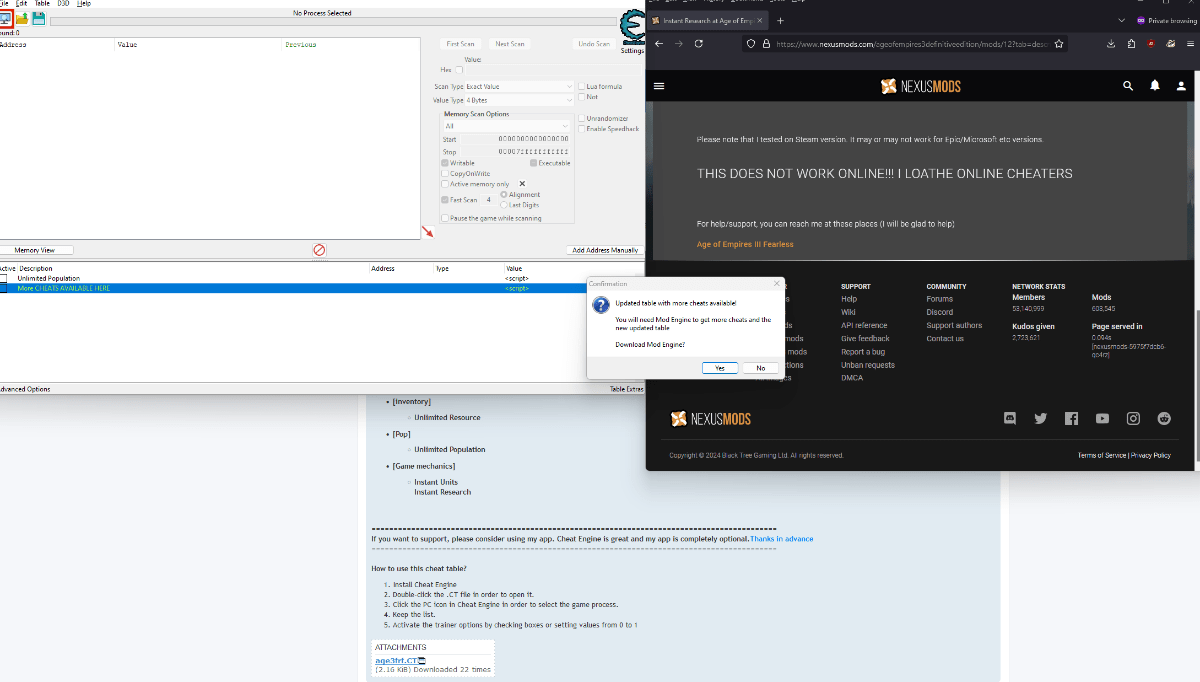The width and height of the screenshot is (1200, 682).
Task: Open the Firefox application menu icon
Action: tap(1188, 44)
